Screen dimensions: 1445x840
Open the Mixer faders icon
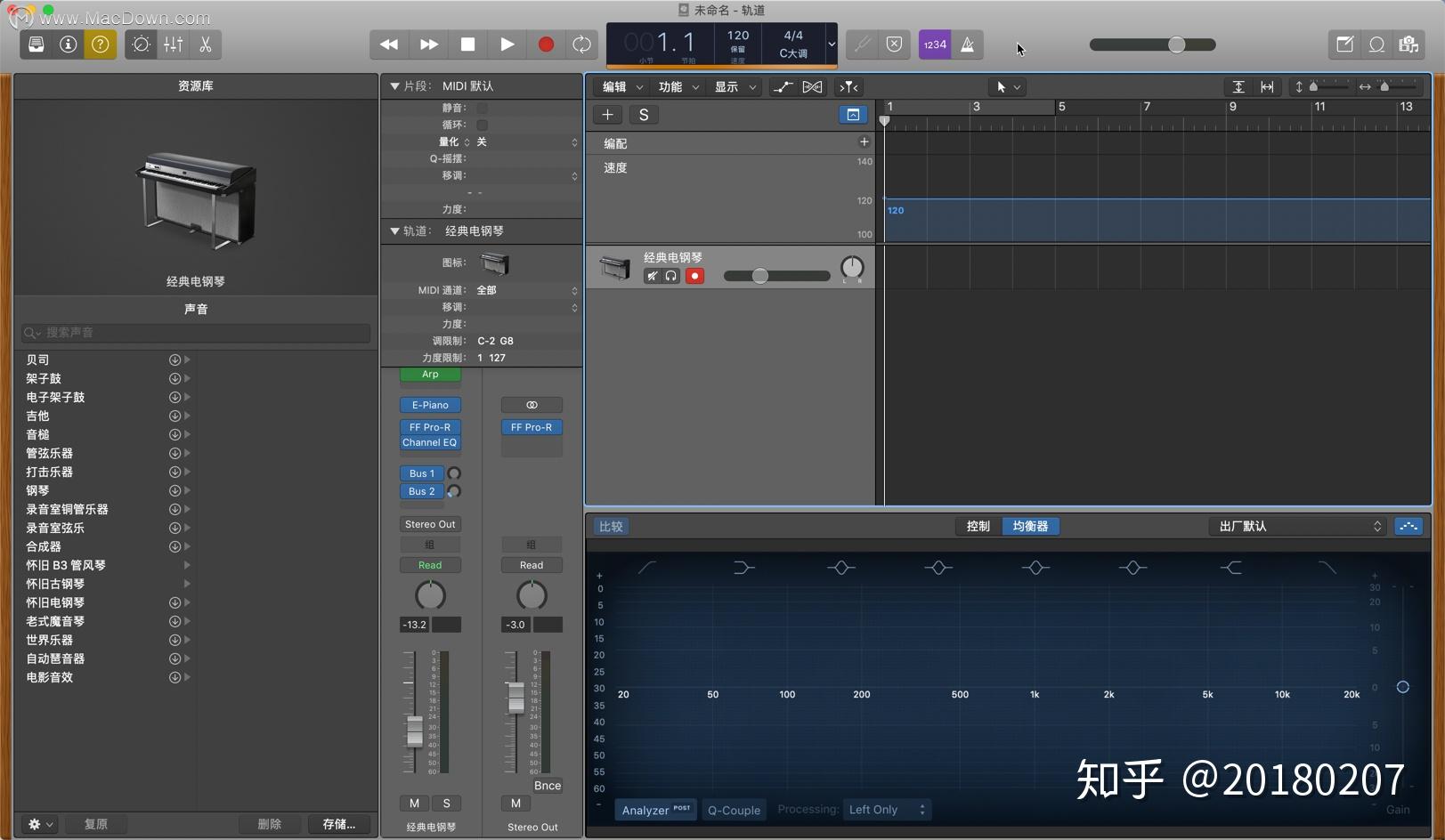[173, 44]
